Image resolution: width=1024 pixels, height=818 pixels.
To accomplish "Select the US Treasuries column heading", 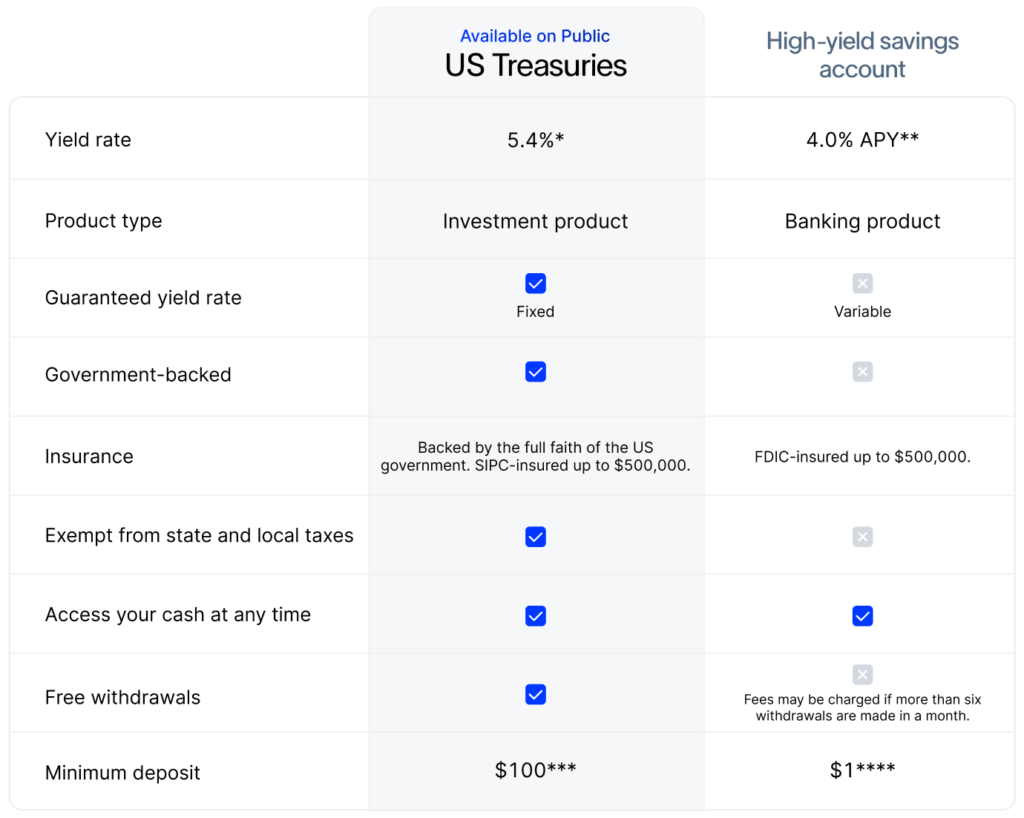I will coord(536,65).
